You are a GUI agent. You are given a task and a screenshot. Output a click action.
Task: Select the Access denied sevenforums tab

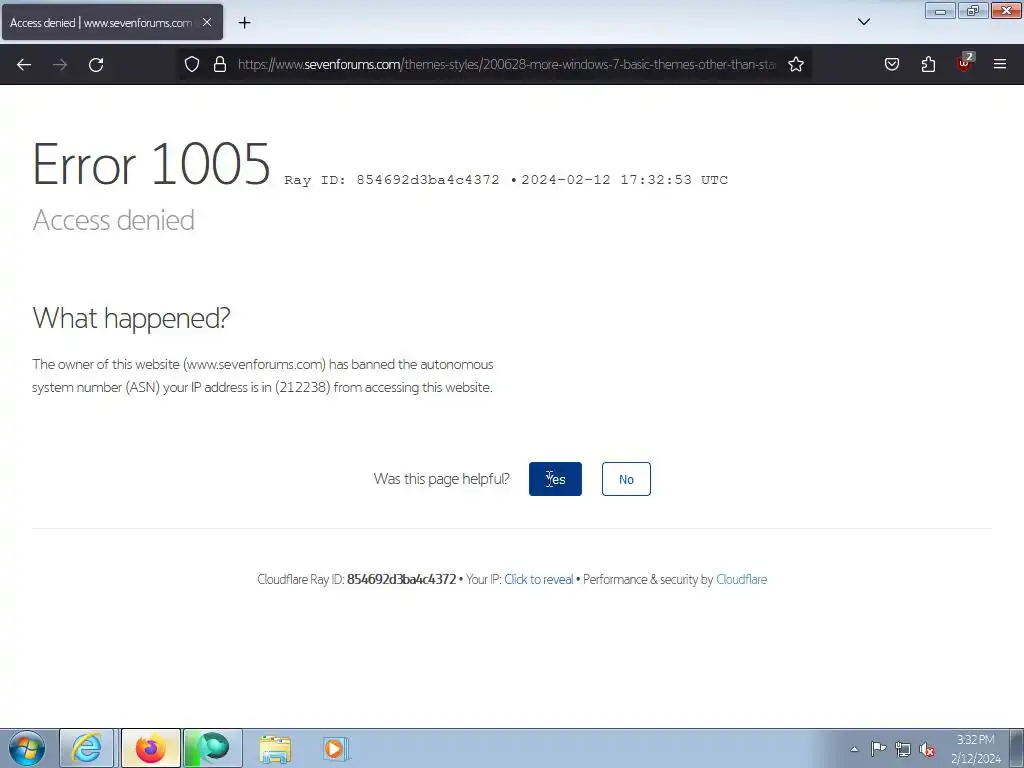coord(112,22)
